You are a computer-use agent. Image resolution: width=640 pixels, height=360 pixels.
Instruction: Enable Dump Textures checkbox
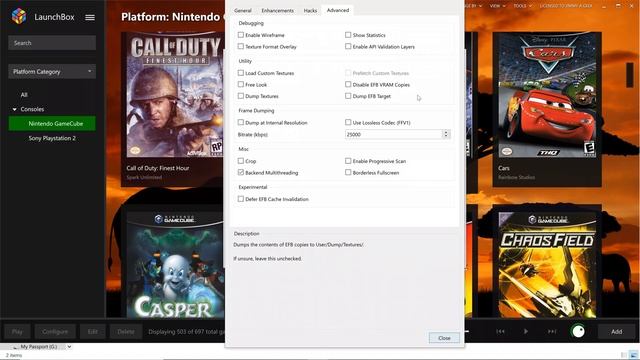241,96
